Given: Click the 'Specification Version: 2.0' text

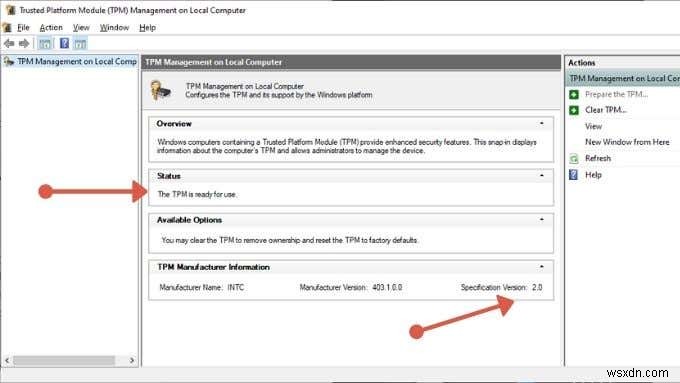Looking at the screenshot, I should tap(501, 287).
